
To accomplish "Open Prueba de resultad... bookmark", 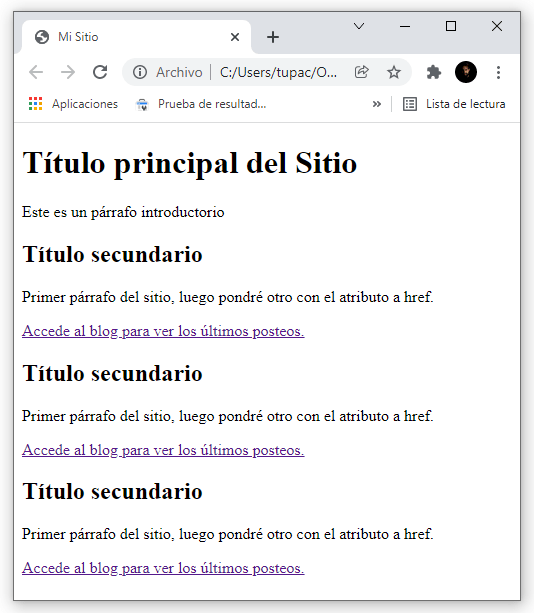I will point(201,104).
